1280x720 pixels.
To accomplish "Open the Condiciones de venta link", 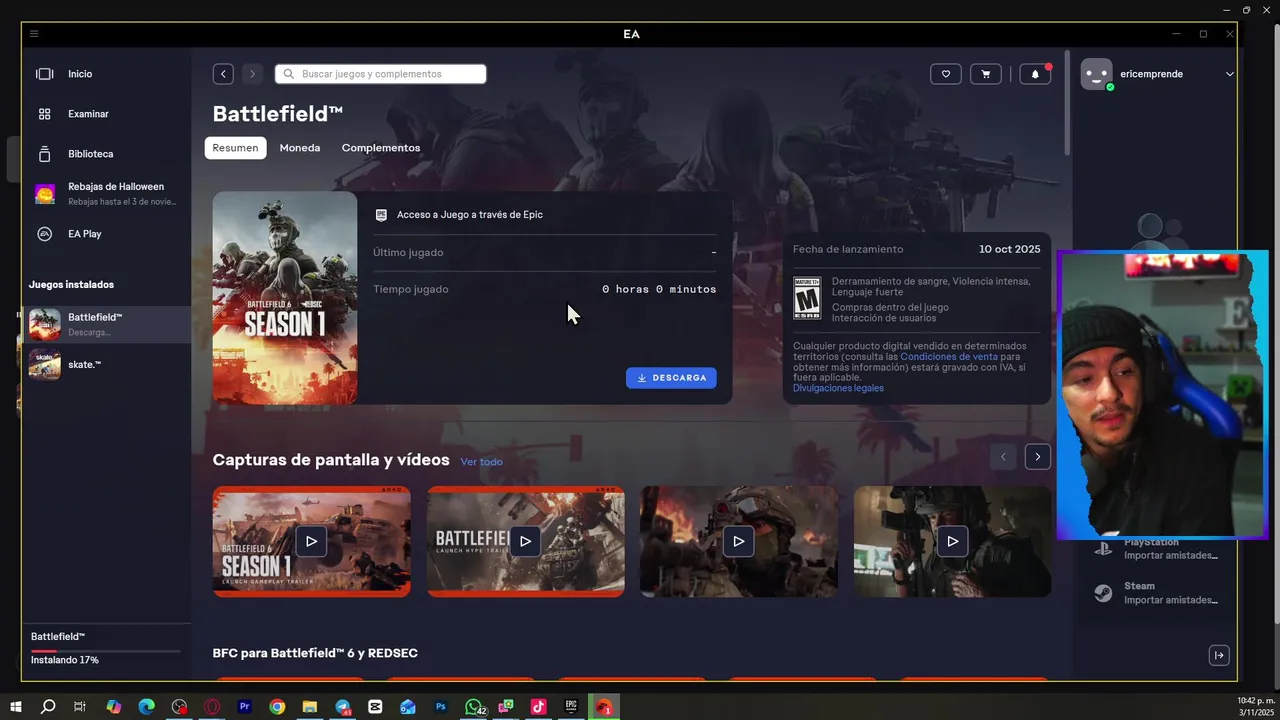I will 949,357.
